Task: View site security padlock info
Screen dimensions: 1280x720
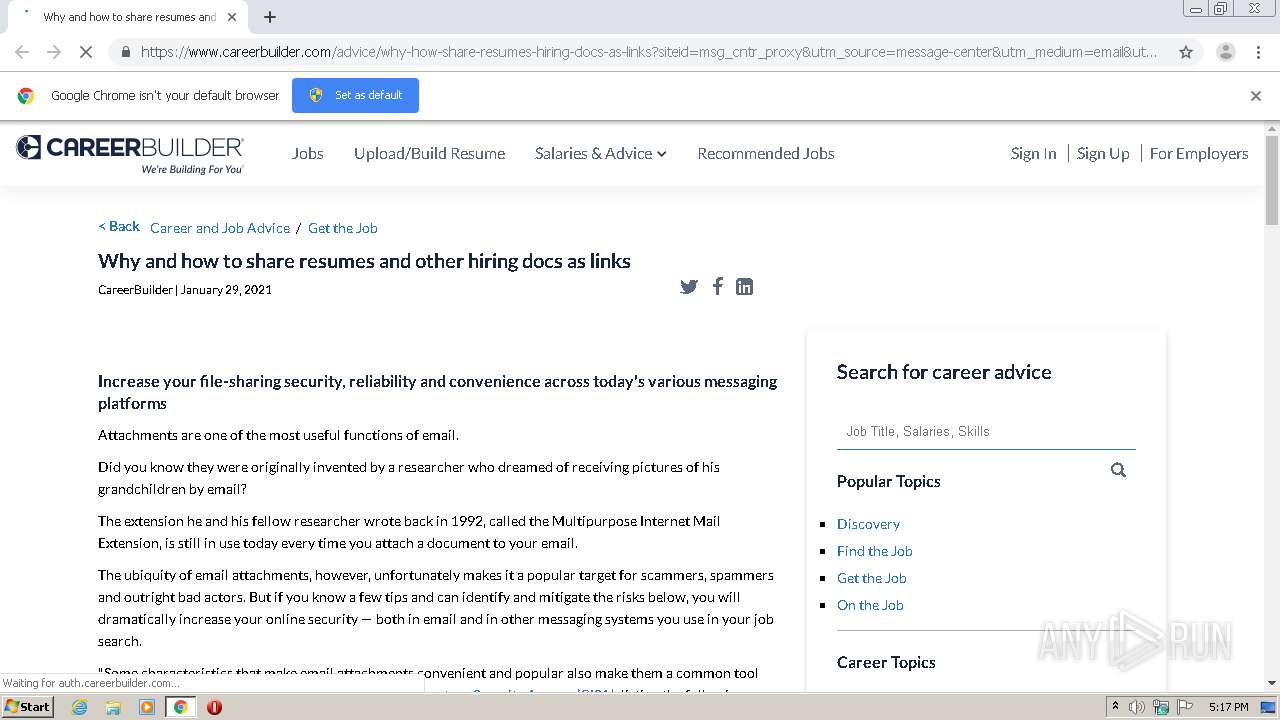Action: click(x=125, y=52)
